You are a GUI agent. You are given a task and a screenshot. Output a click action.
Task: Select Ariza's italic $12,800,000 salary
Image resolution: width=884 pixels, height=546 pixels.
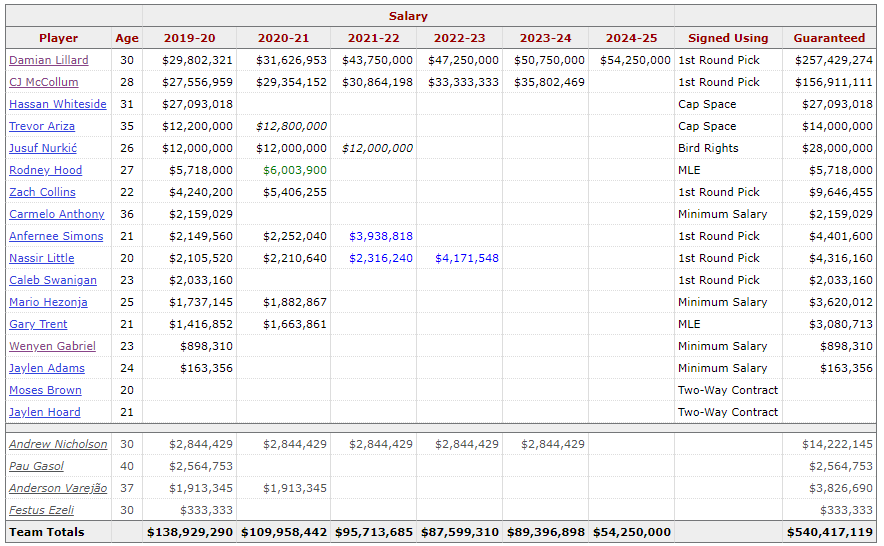pos(291,126)
